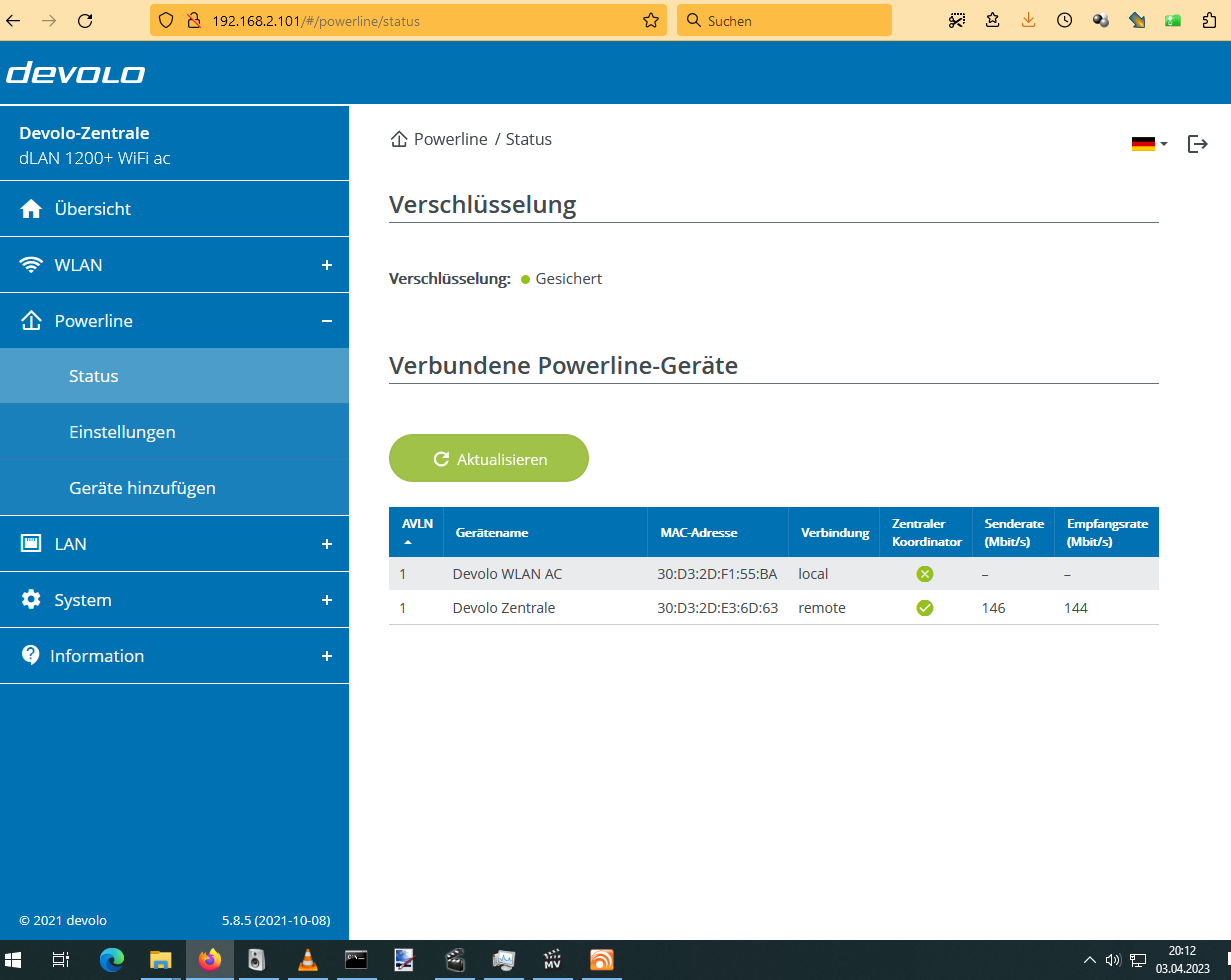Viewport: 1231px width, 980px height.
Task: Click Firefox icon in taskbar
Action: (209, 960)
